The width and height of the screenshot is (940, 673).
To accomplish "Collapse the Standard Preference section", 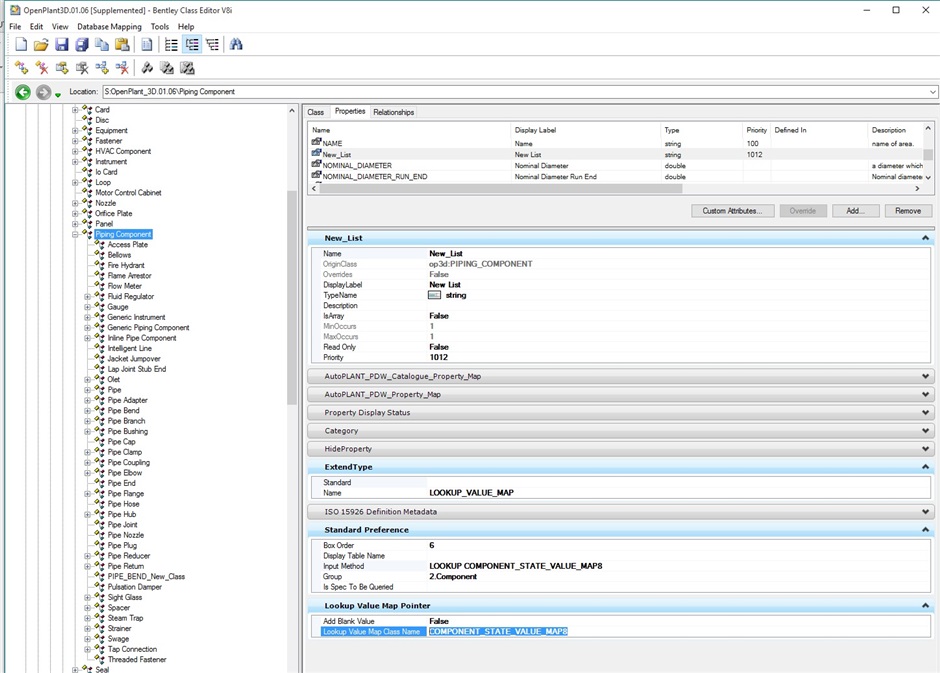I will pyautogui.click(x=926, y=530).
